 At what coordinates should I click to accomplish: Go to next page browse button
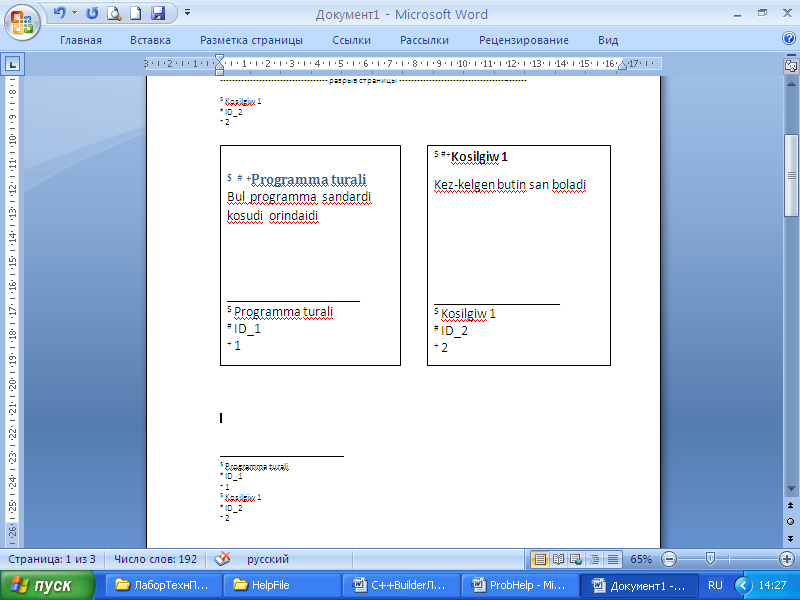coord(791,538)
